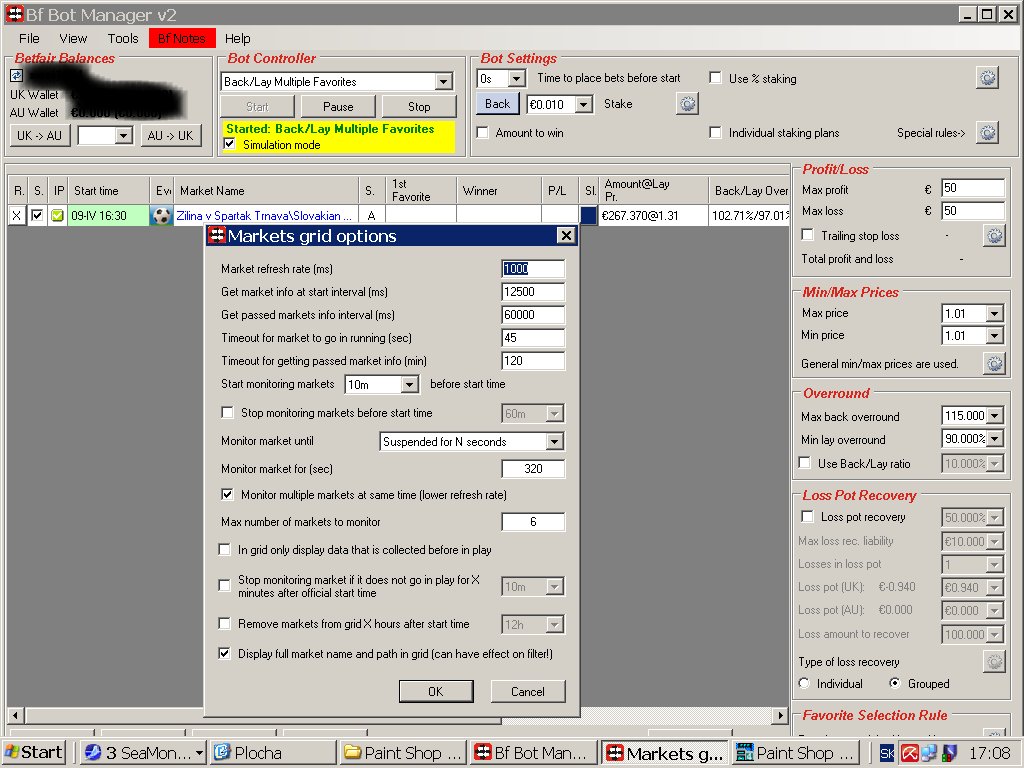The height and width of the screenshot is (768, 1024).
Task: Open the stake settings gear icon
Action: [687, 104]
